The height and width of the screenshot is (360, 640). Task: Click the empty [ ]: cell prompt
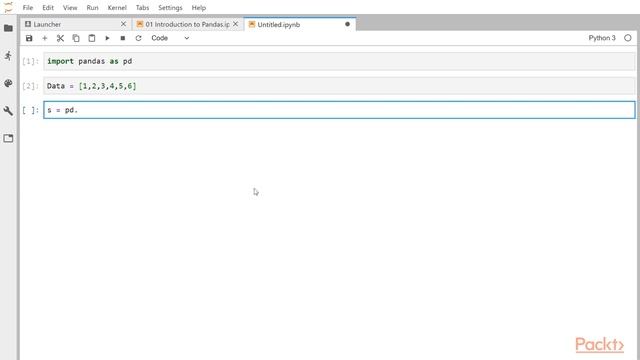30,110
